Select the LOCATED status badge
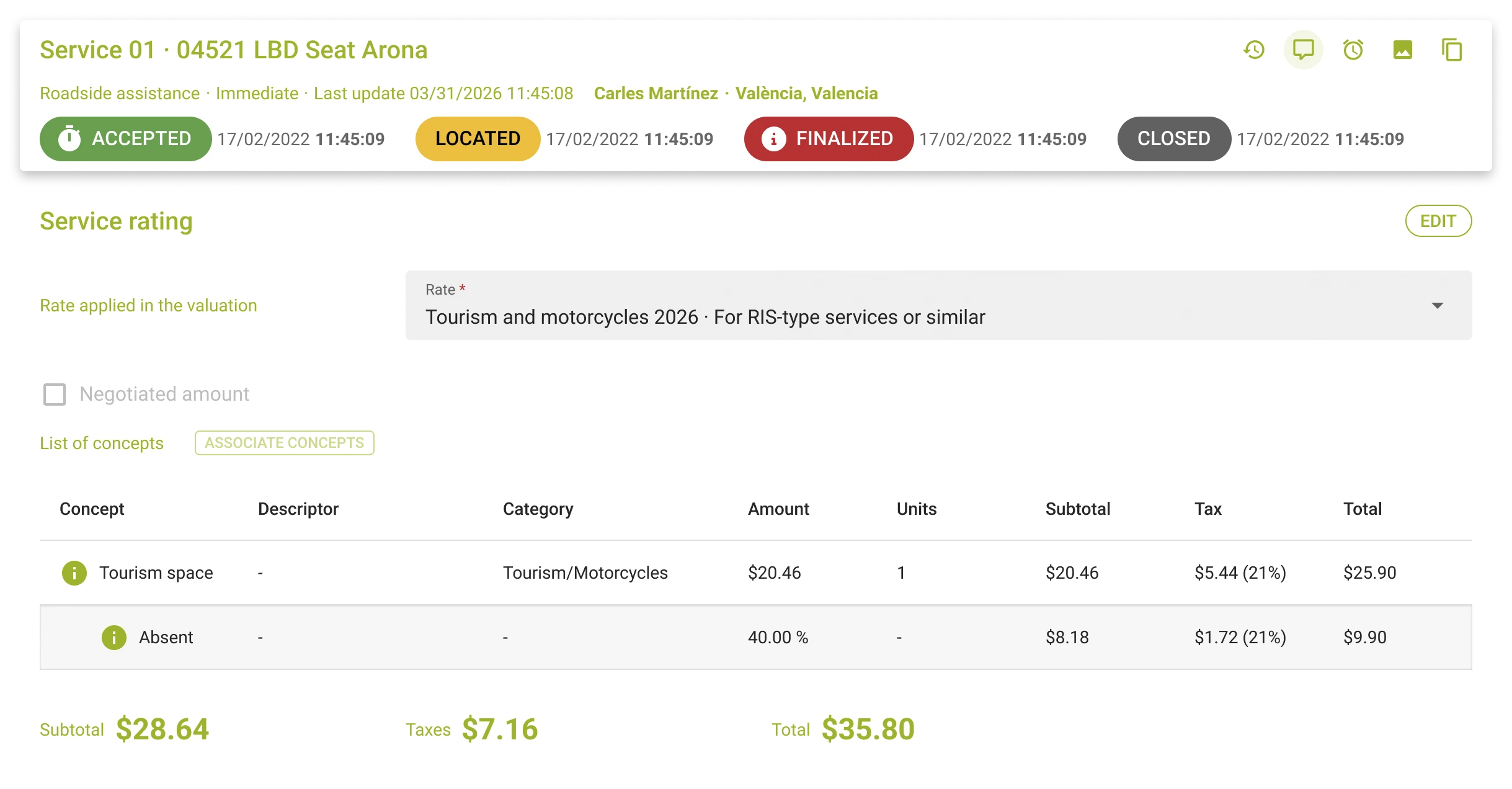 [x=478, y=138]
